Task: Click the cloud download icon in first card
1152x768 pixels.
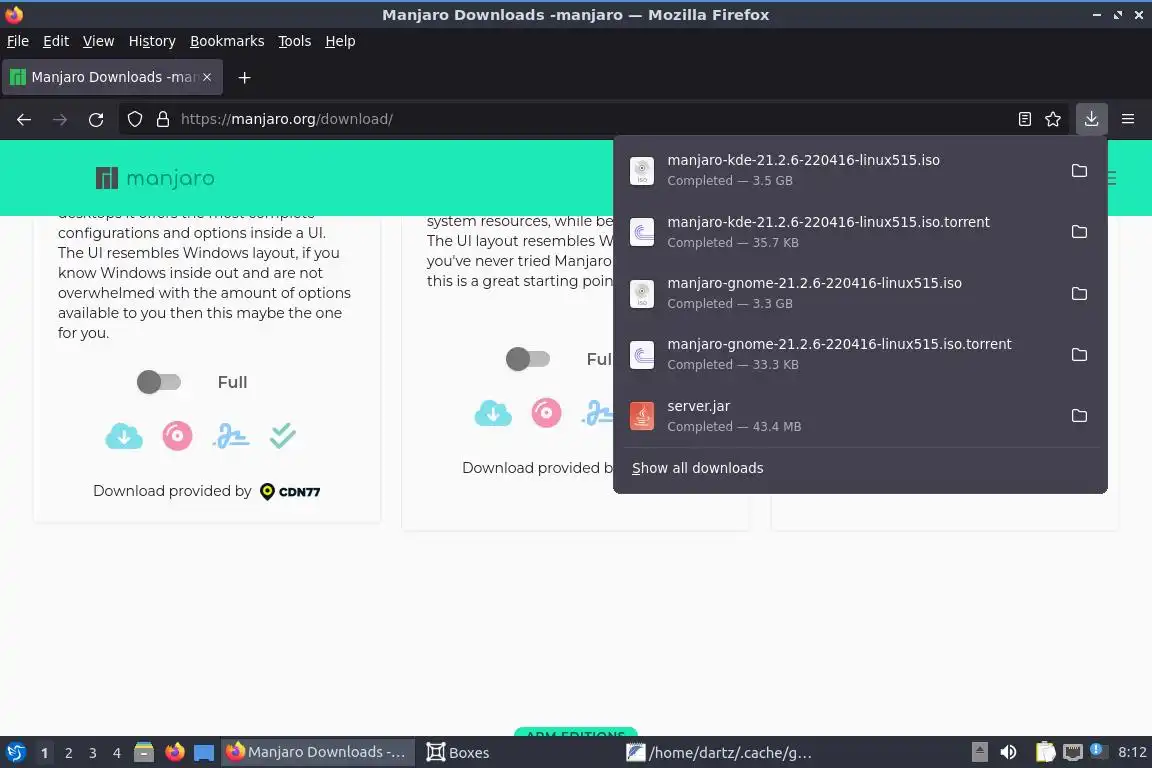Action: click(x=124, y=437)
